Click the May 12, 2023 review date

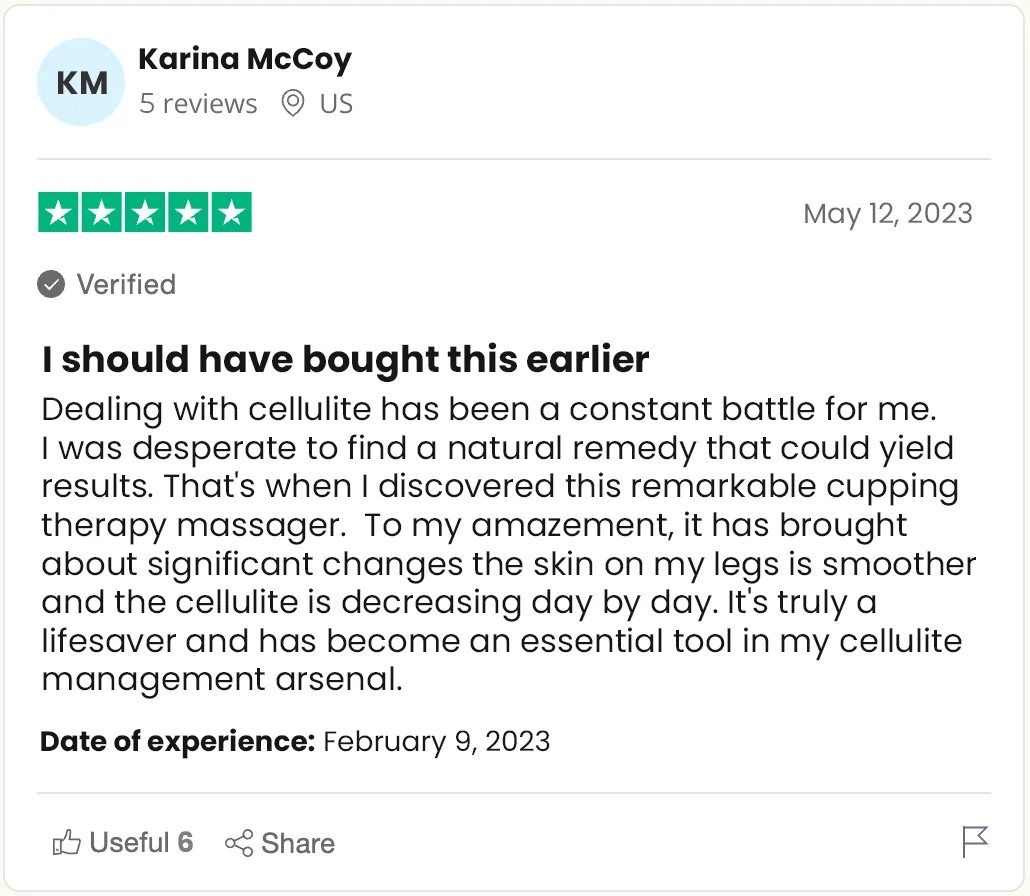tap(887, 213)
